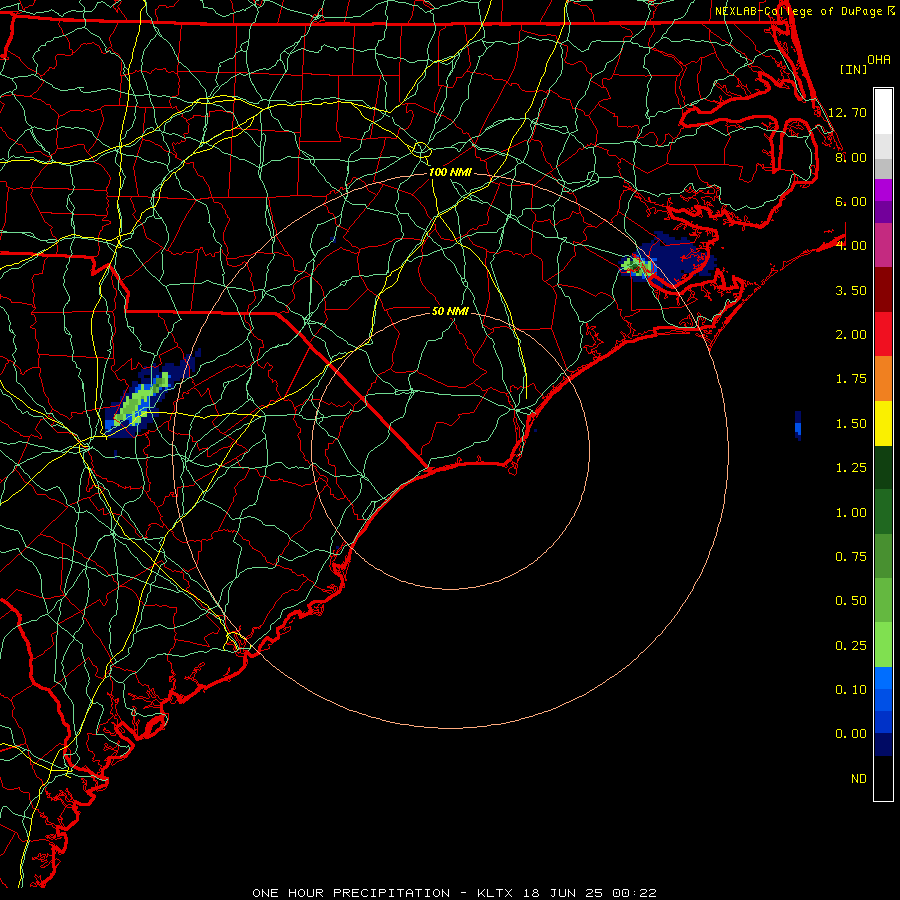Click the 0.00 legend value
The height and width of the screenshot is (900, 900).
[851, 734]
